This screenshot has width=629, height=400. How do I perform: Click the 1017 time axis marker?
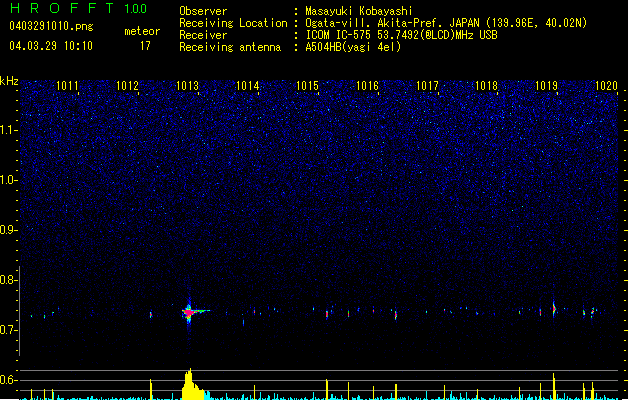[427, 86]
